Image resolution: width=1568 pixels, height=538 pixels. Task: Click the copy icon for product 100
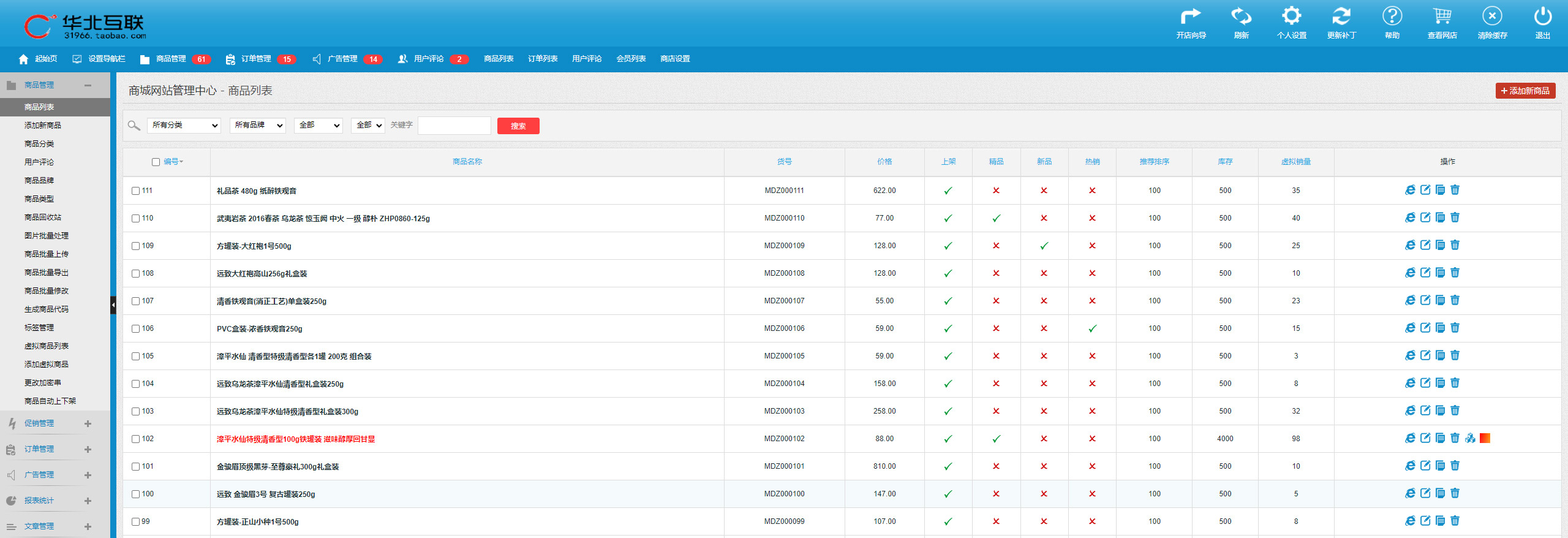click(1440, 493)
